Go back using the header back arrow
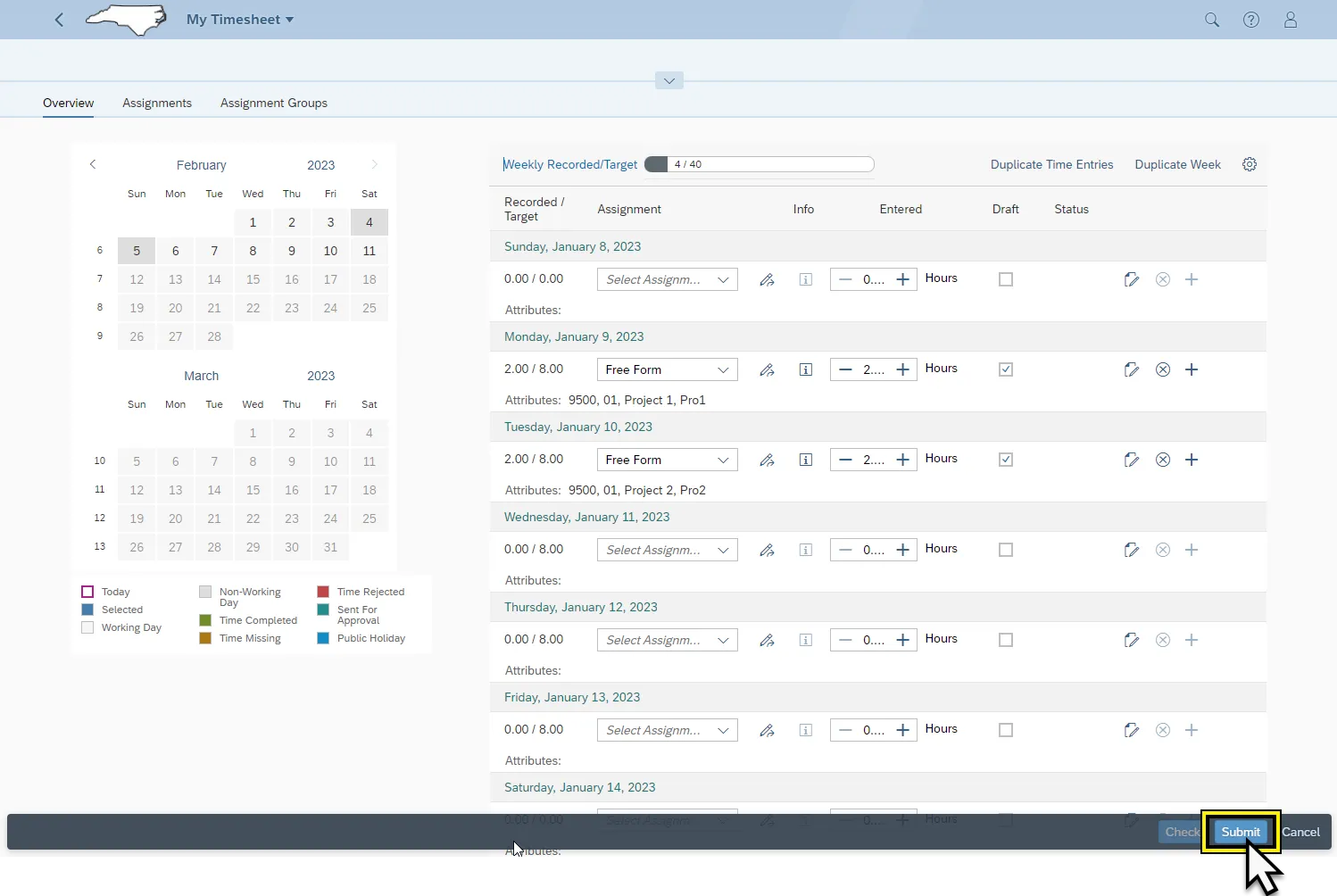Screen dimensions: 1337x896 pos(59,20)
